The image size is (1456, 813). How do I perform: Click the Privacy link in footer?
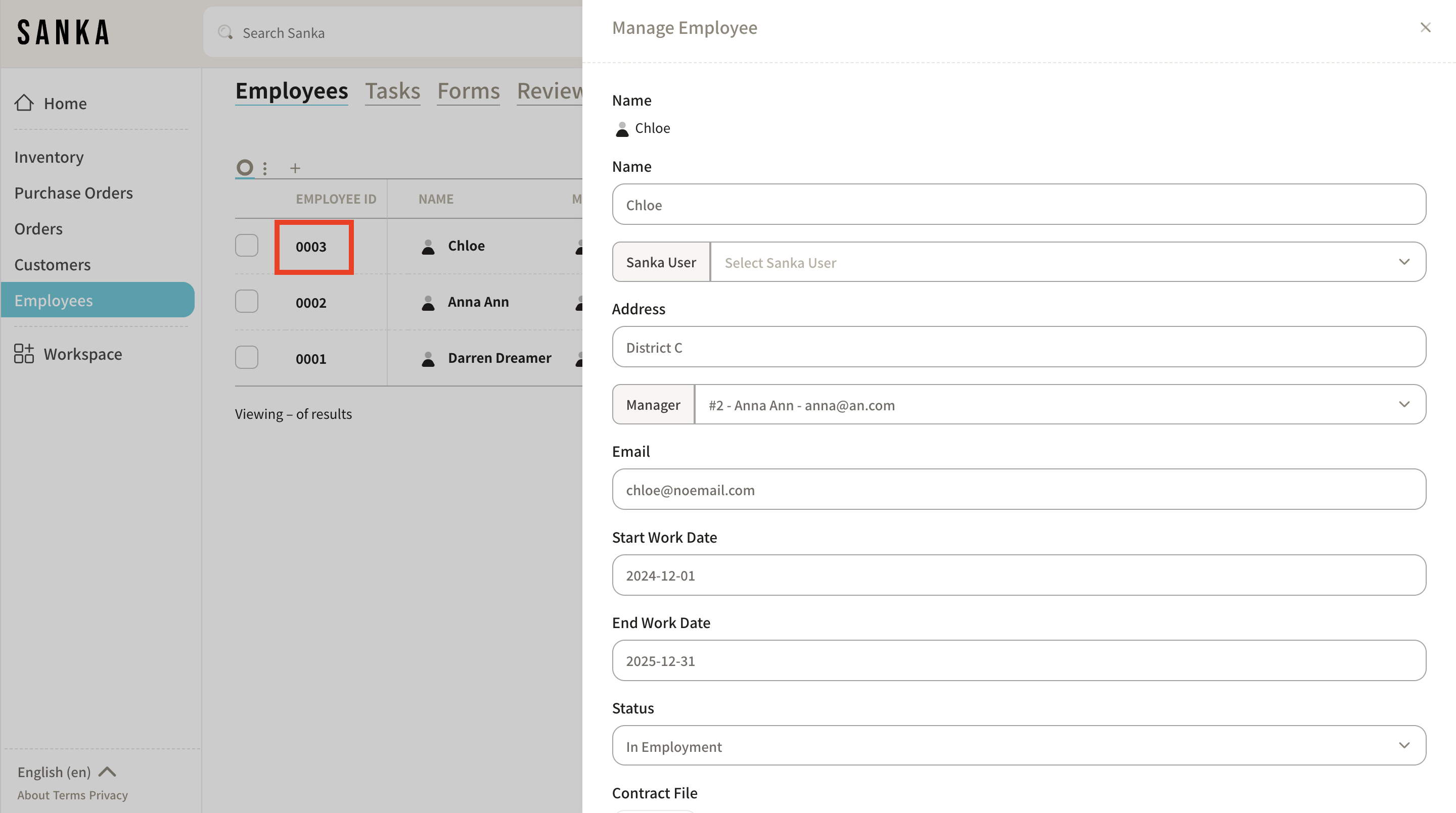pos(109,795)
